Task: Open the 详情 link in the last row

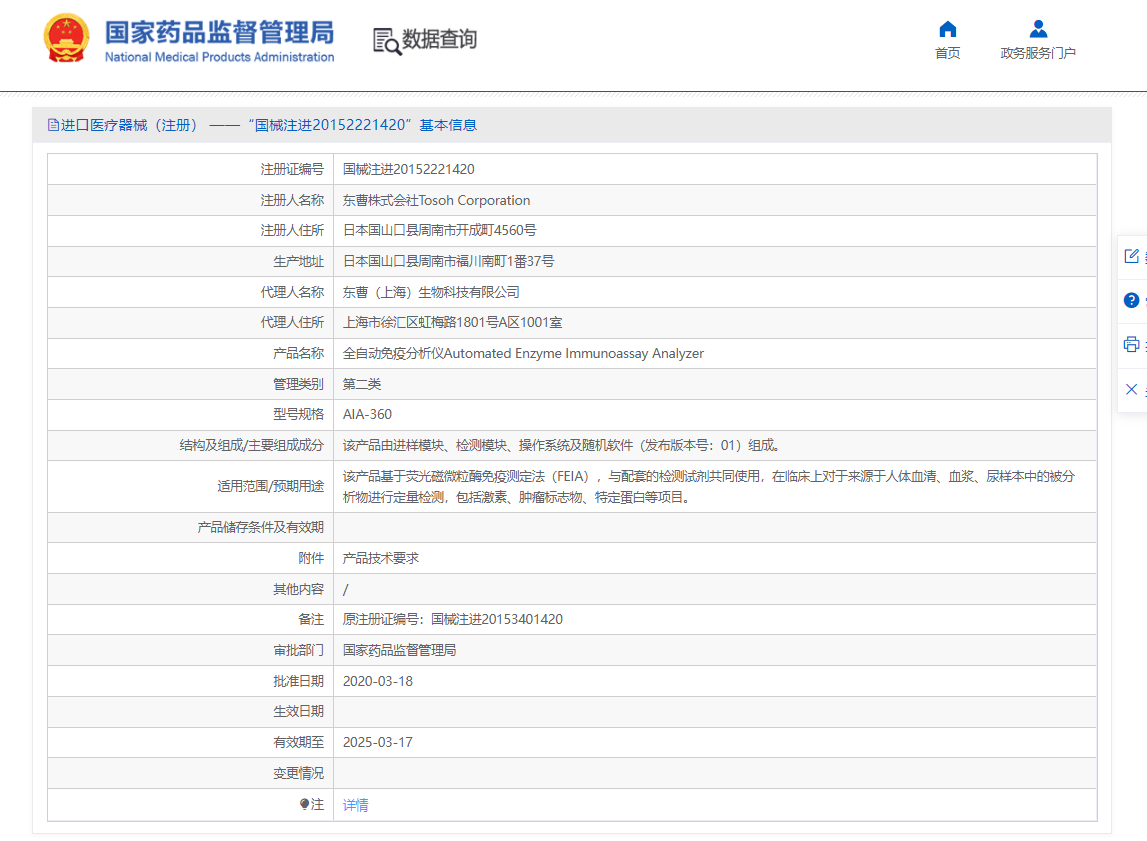Action: (355, 804)
